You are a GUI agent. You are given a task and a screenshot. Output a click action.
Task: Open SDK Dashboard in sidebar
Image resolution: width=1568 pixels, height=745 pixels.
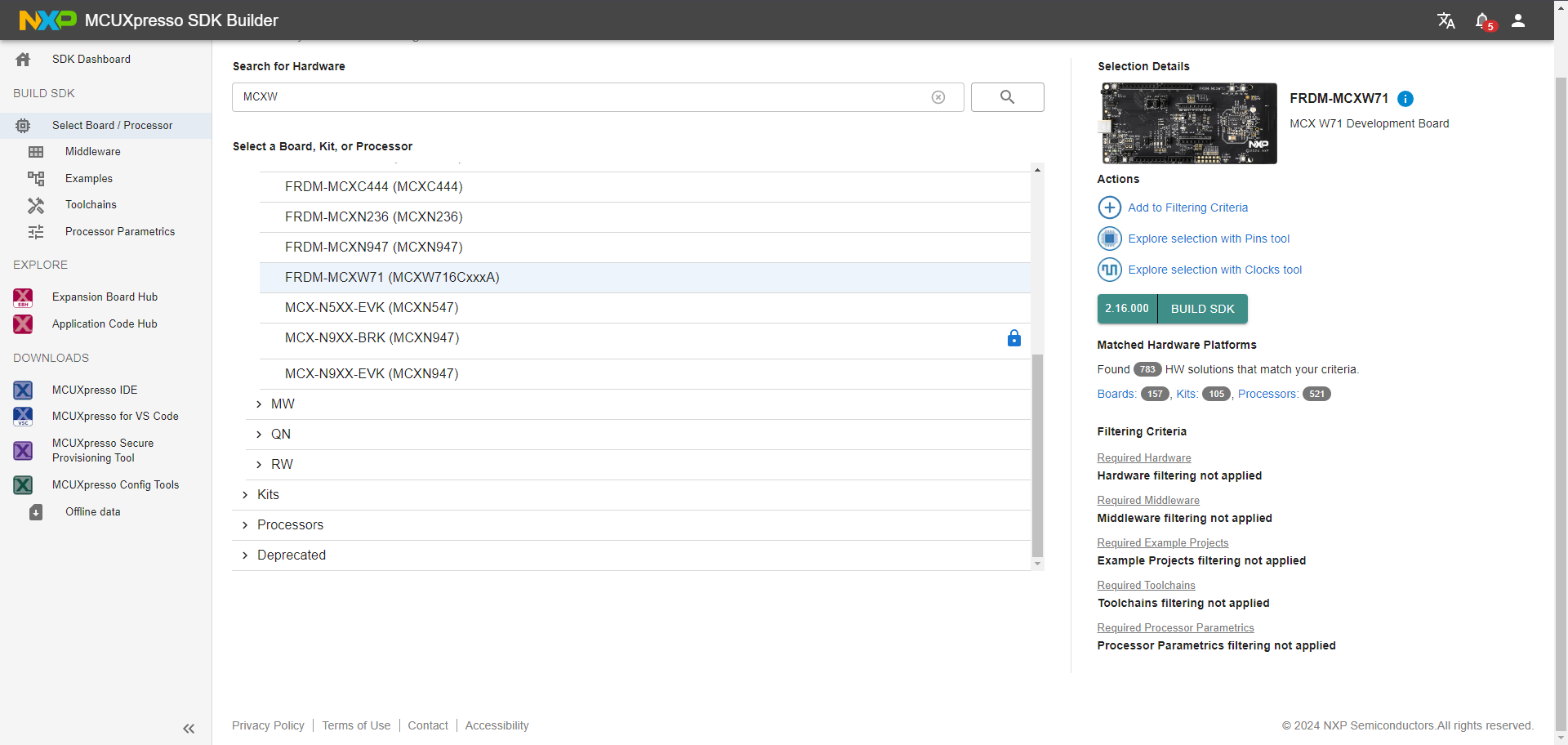pyautogui.click(x=91, y=59)
